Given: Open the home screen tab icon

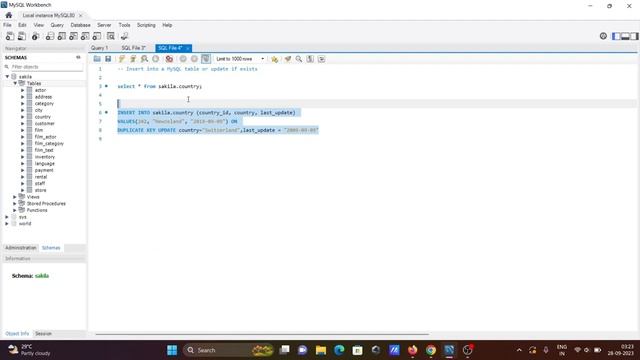Looking at the screenshot, I should point(9,15).
